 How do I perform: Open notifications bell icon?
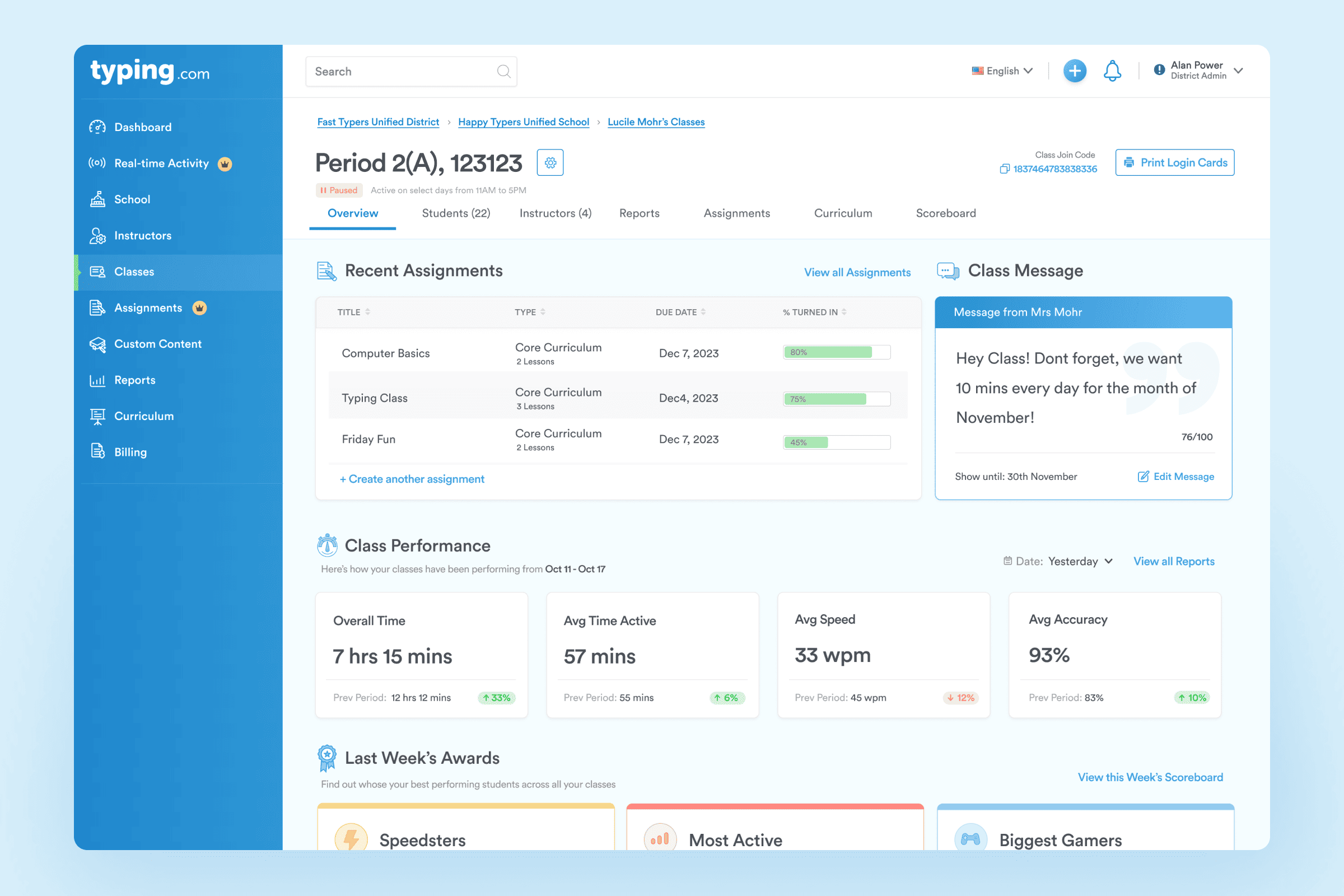(1112, 71)
